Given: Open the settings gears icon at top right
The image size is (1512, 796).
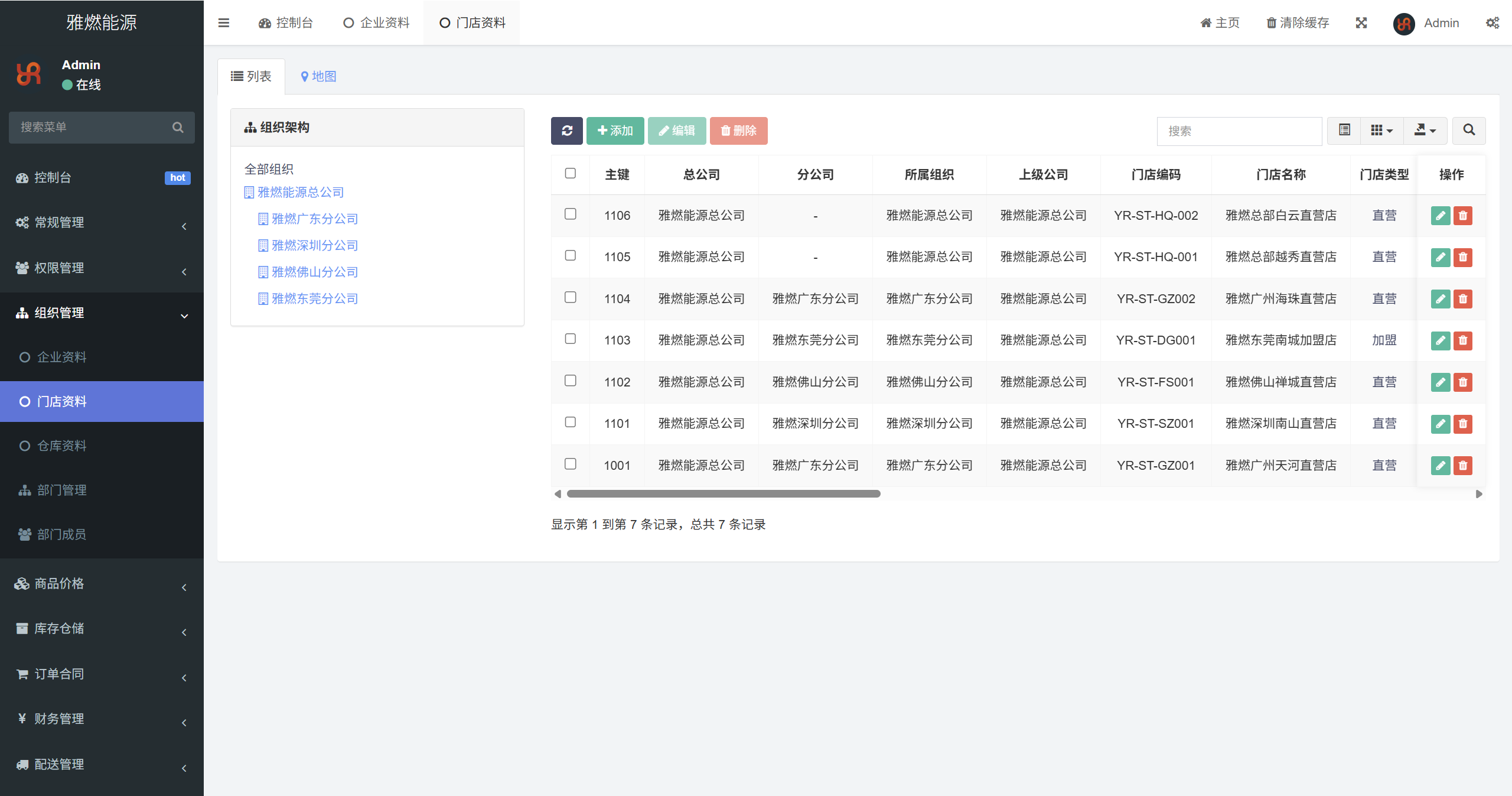Looking at the screenshot, I should (1493, 23).
